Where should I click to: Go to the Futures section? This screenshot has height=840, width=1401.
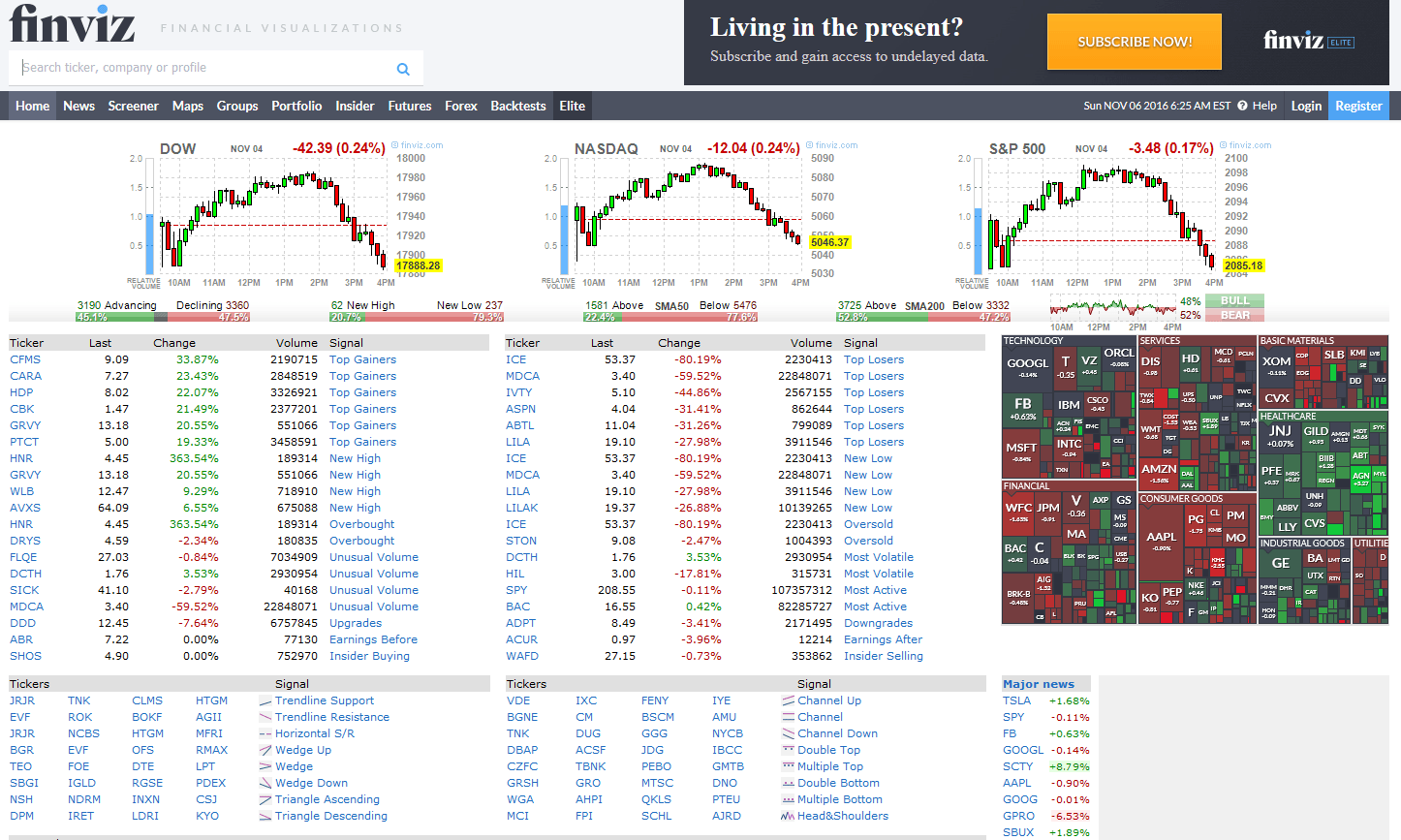coord(409,106)
